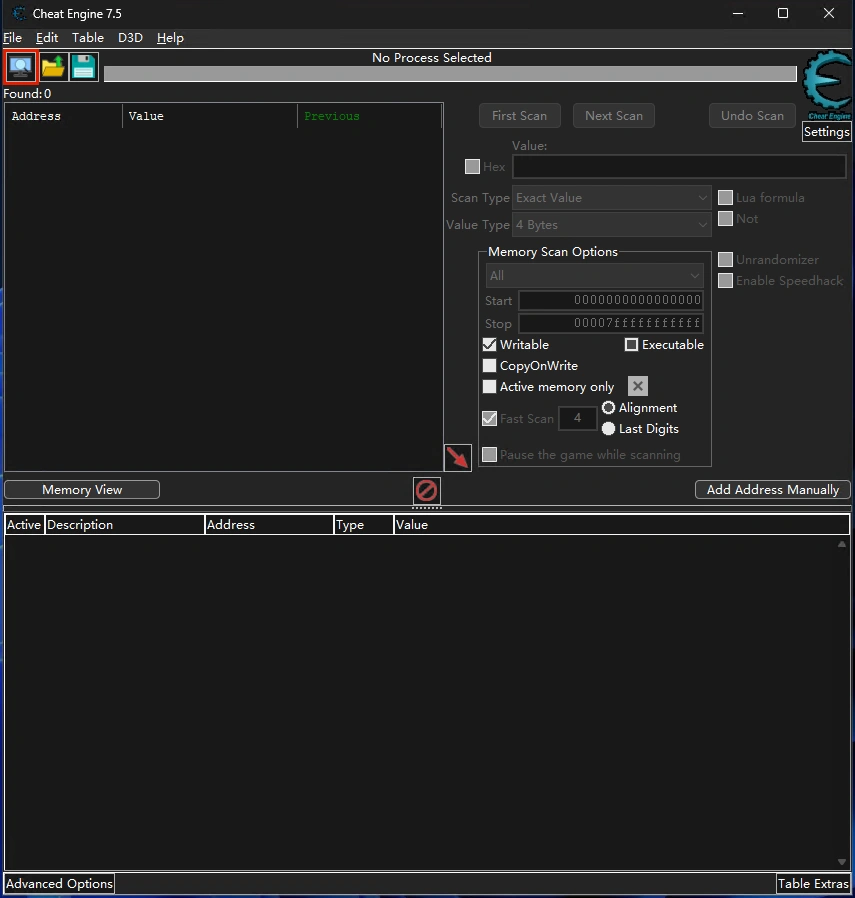Click the address list scroll down arrow

pyautogui.click(x=842, y=862)
